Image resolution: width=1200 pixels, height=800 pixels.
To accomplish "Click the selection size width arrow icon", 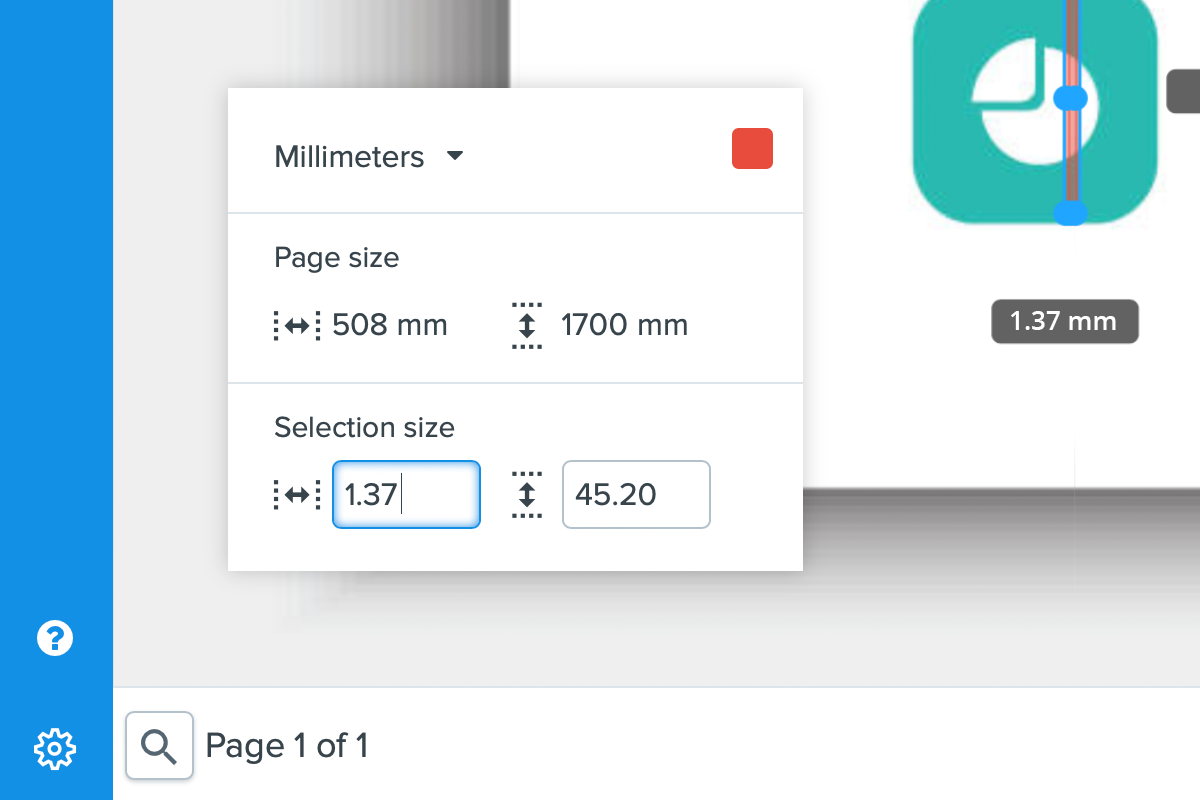I will point(296,494).
